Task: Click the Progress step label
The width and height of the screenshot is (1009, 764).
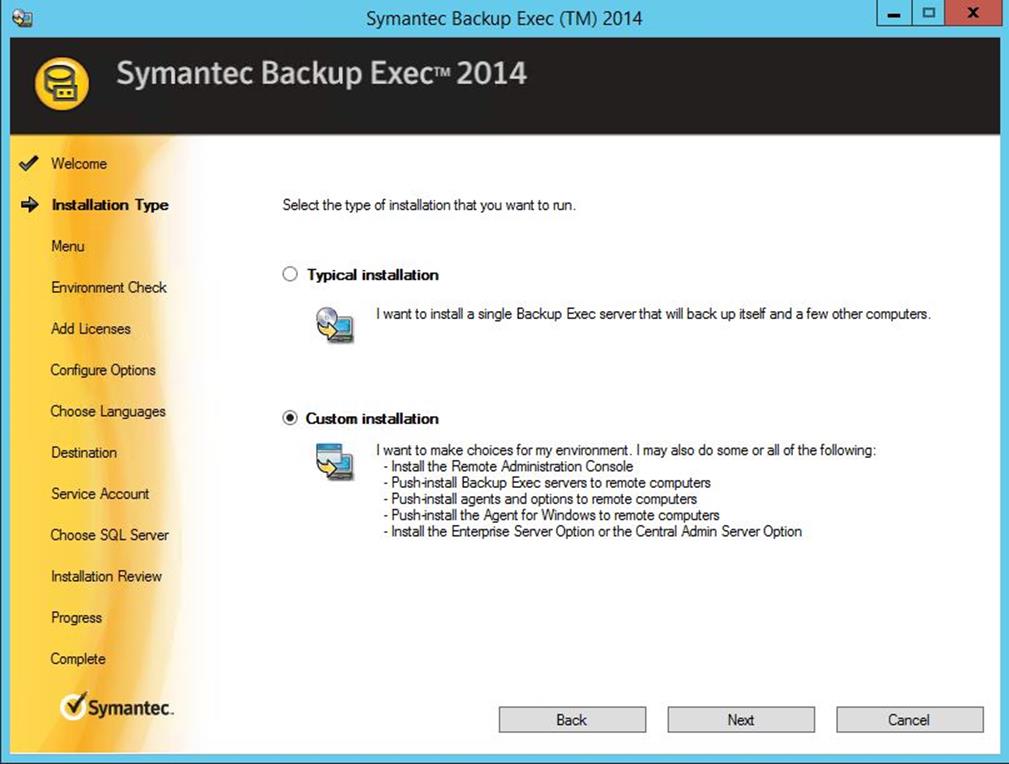Action: pyautogui.click(x=76, y=618)
